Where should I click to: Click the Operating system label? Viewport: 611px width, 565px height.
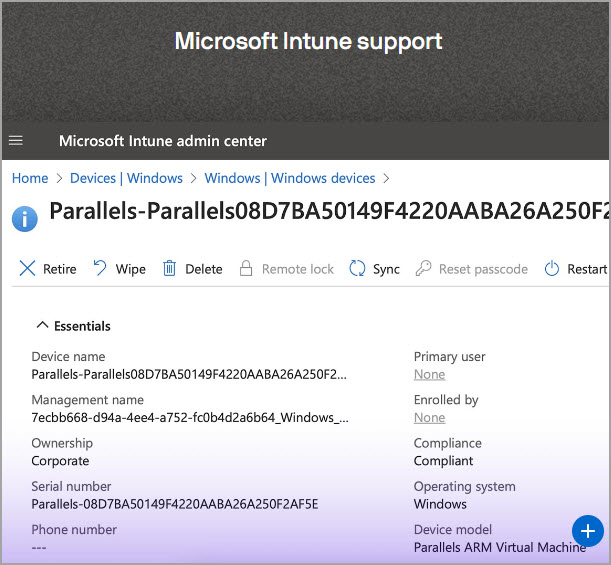tap(464, 486)
